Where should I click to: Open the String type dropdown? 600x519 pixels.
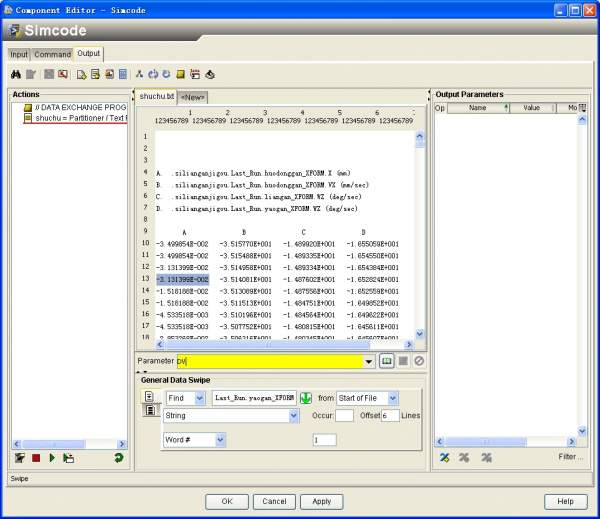[x=293, y=416]
